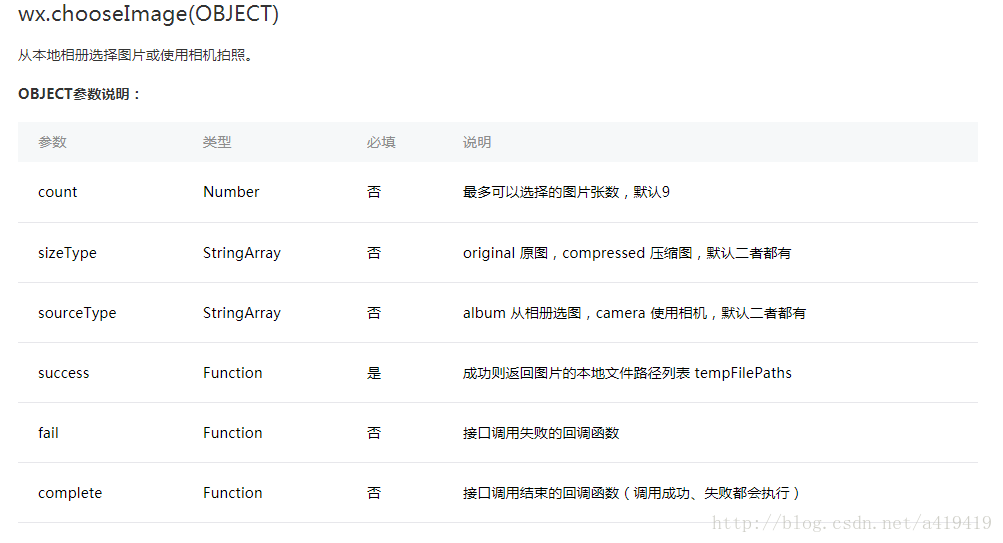Click the fail parameter name
The height and width of the screenshot is (543, 1003).
click(48, 433)
